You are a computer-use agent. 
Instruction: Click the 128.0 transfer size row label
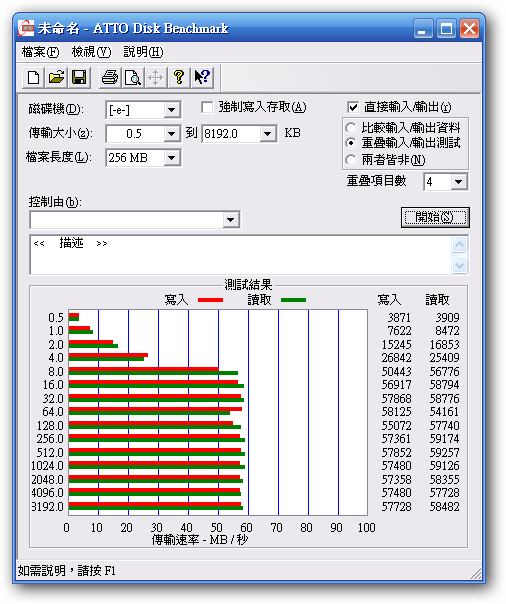(x=50, y=426)
